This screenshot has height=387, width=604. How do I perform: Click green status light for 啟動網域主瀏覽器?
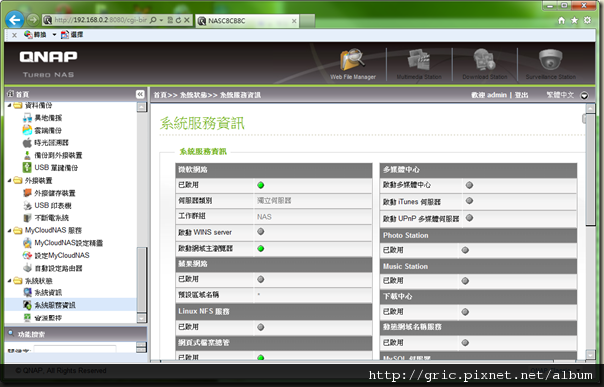coord(261,248)
